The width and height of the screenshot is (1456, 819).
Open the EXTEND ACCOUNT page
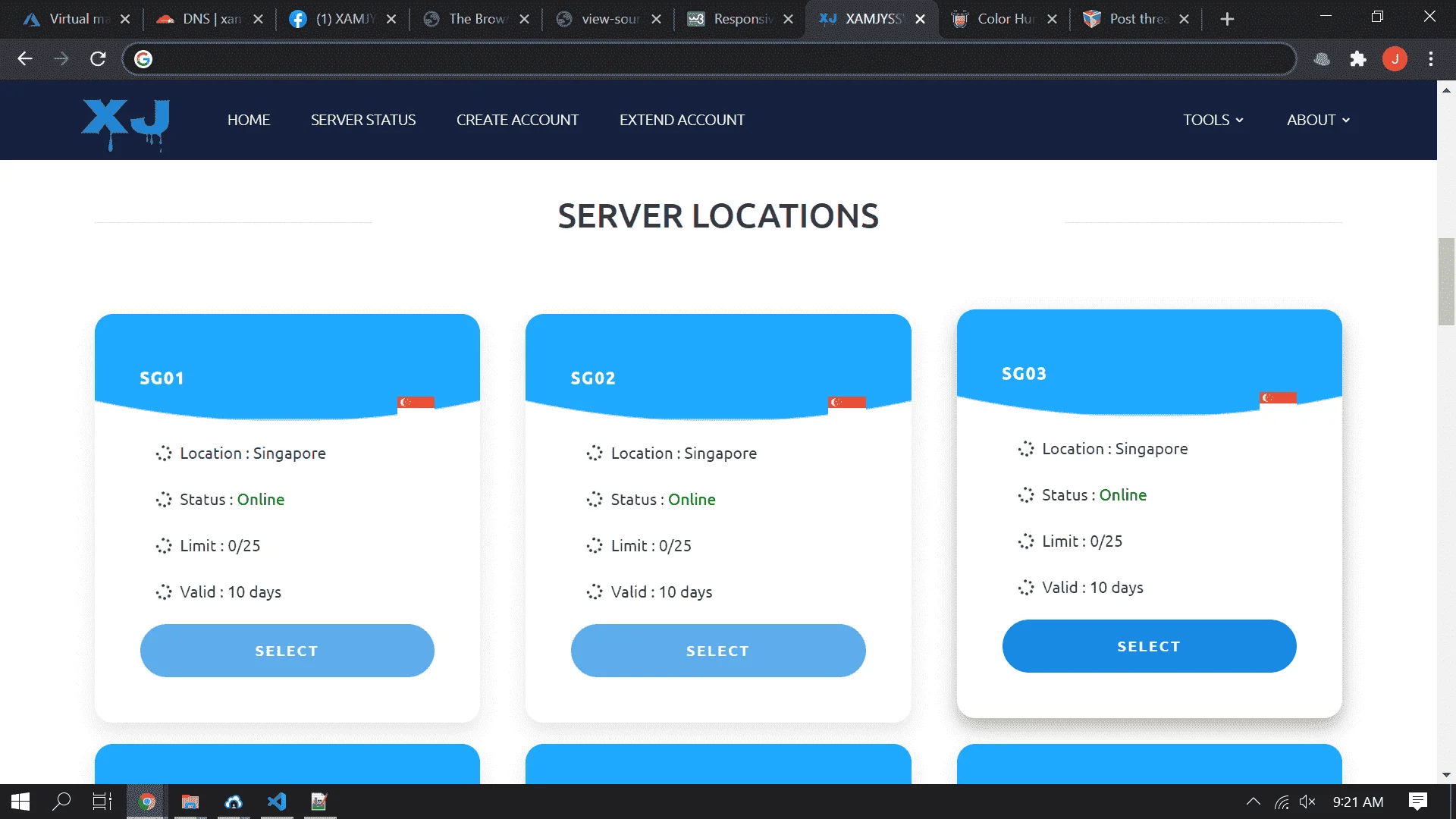[682, 120]
